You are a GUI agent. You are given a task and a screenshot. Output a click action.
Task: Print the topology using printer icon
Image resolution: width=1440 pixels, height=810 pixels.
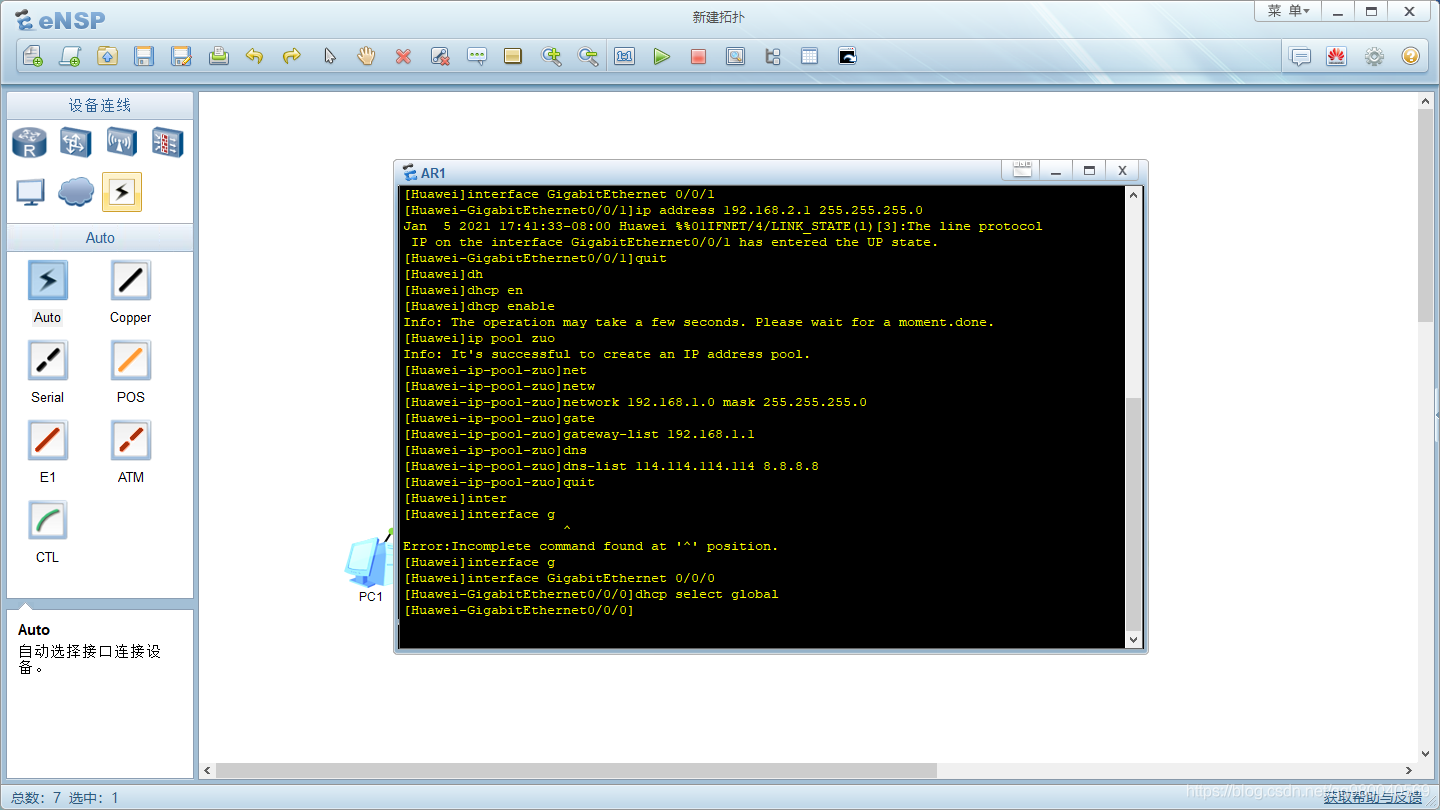coord(218,56)
